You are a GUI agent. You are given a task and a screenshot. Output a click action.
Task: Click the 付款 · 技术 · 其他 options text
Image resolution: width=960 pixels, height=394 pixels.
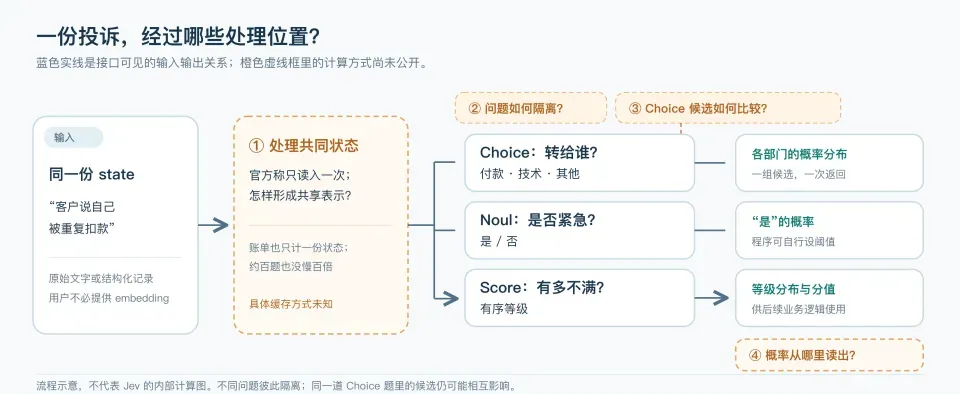530,174
